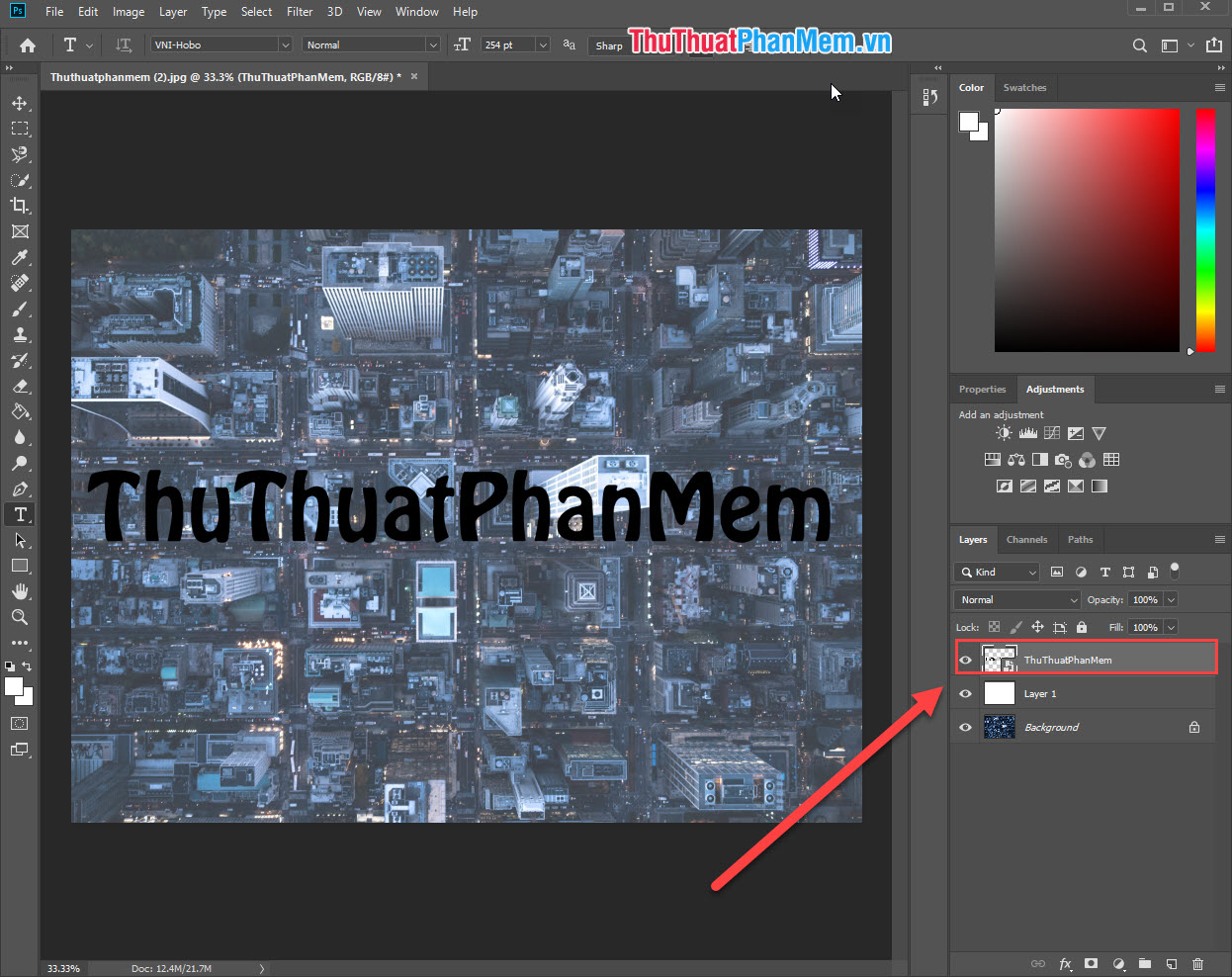The image size is (1232, 977).
Task: Click the Sharp anti-aliasing option
Action: click(608, 44)
